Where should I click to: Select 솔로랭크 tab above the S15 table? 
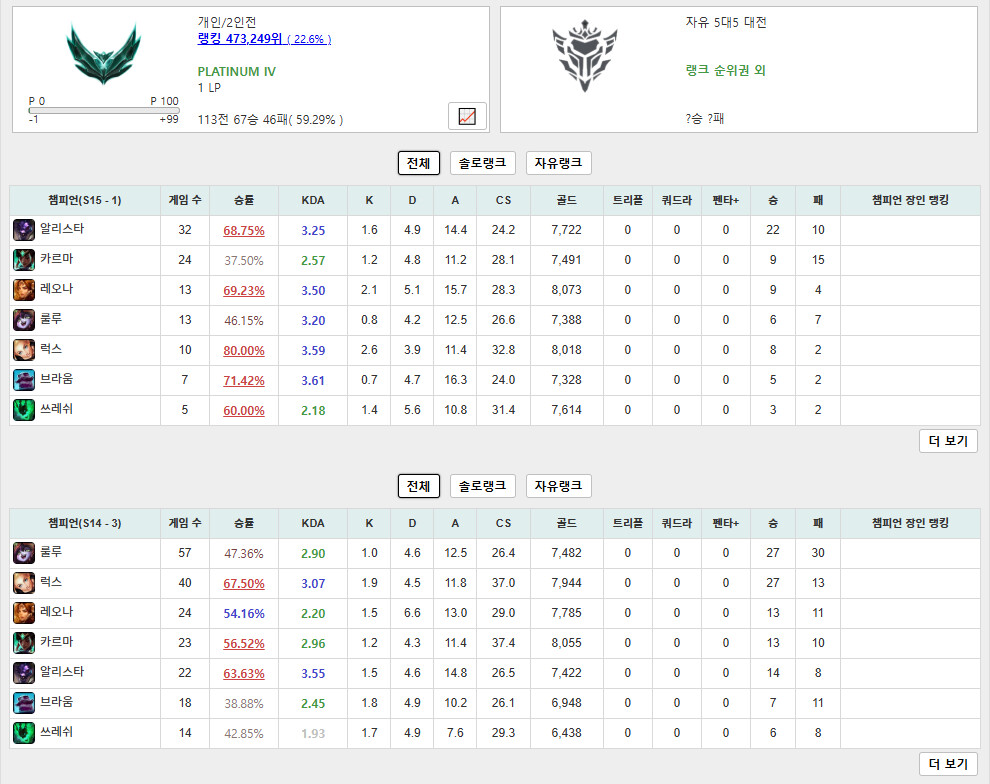click(482, 163)
